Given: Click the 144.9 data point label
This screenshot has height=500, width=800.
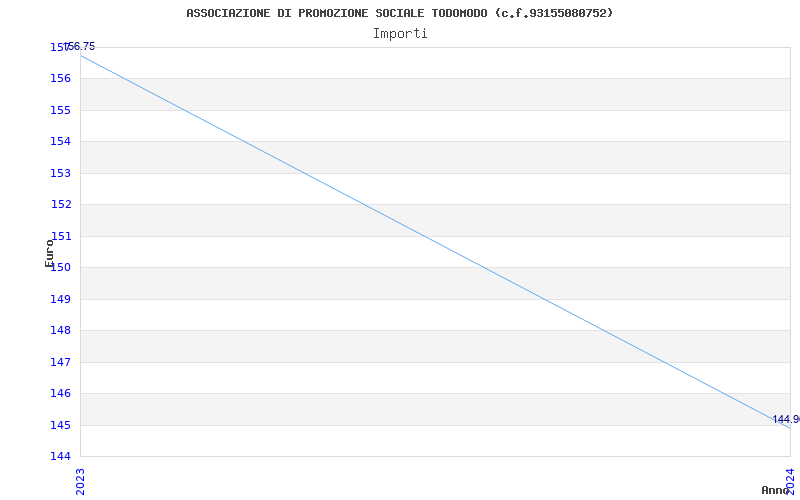Looking at the screenshot, I should [785, 419].
